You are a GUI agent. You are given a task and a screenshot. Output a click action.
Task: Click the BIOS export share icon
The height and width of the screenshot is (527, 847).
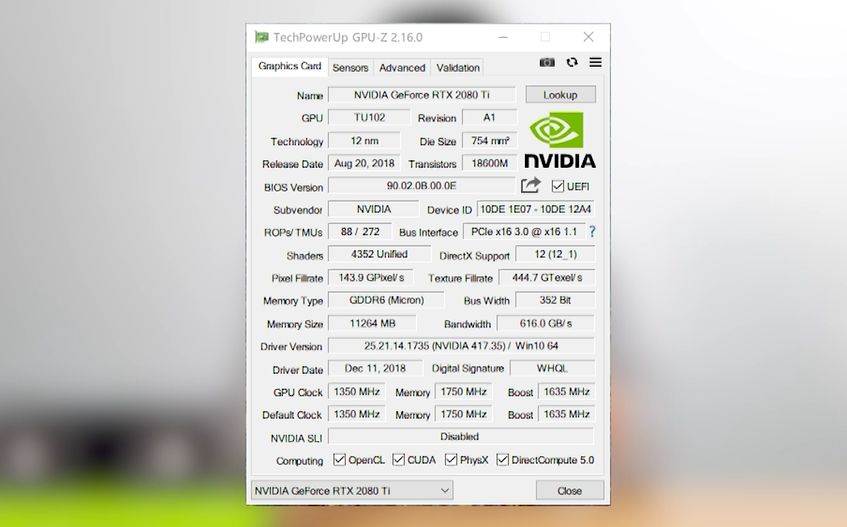530,185
